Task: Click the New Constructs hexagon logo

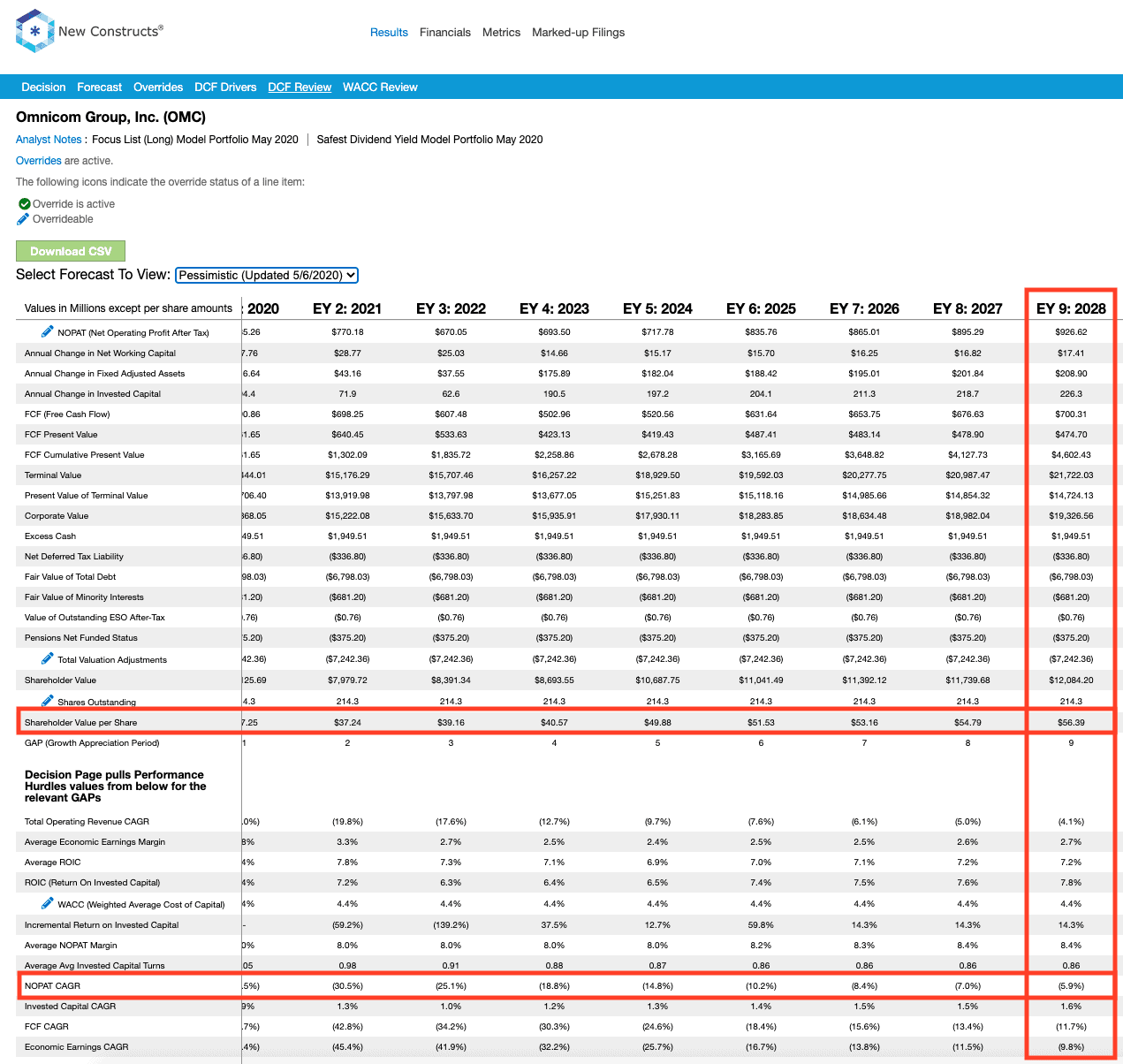Action: (34, 31)
